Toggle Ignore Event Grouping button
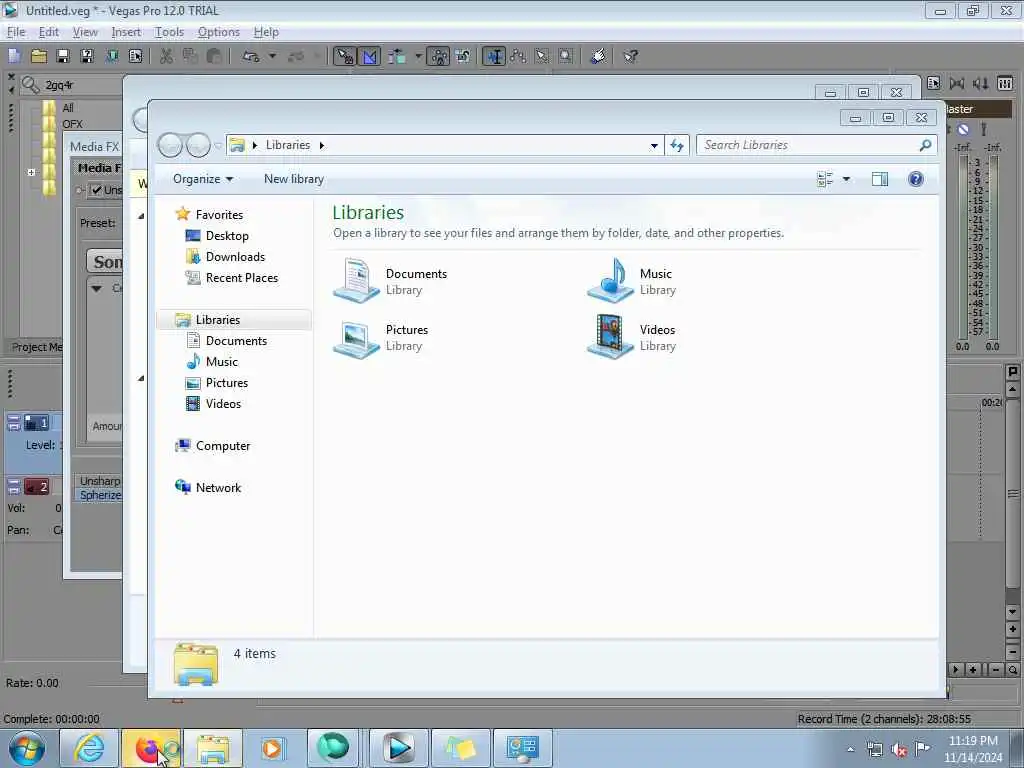Viewport: 1024px width, 768px height. [463, 57]
